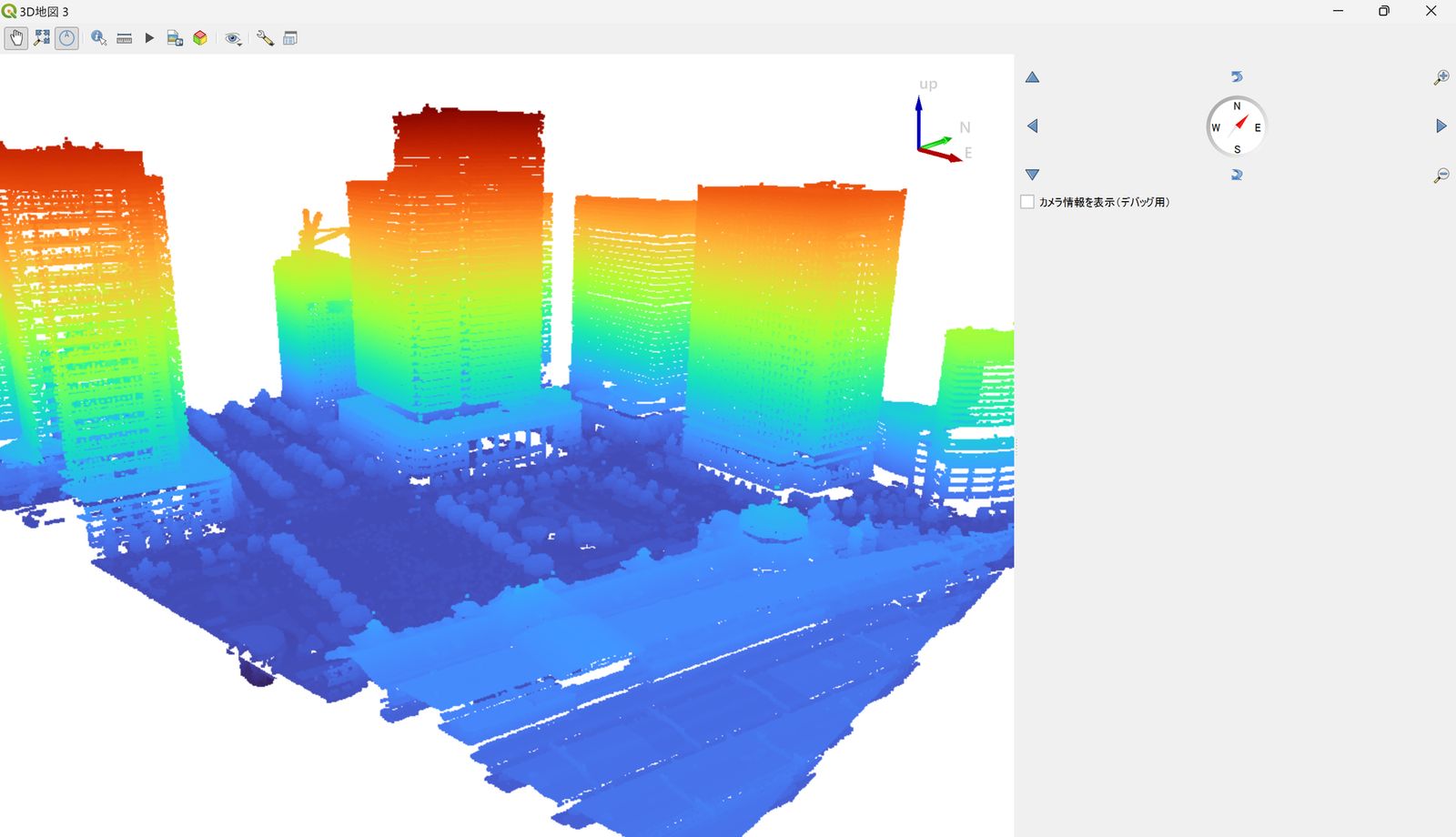Move camera right with right arrow
1456x837 pixels.
coord(1441,126)
